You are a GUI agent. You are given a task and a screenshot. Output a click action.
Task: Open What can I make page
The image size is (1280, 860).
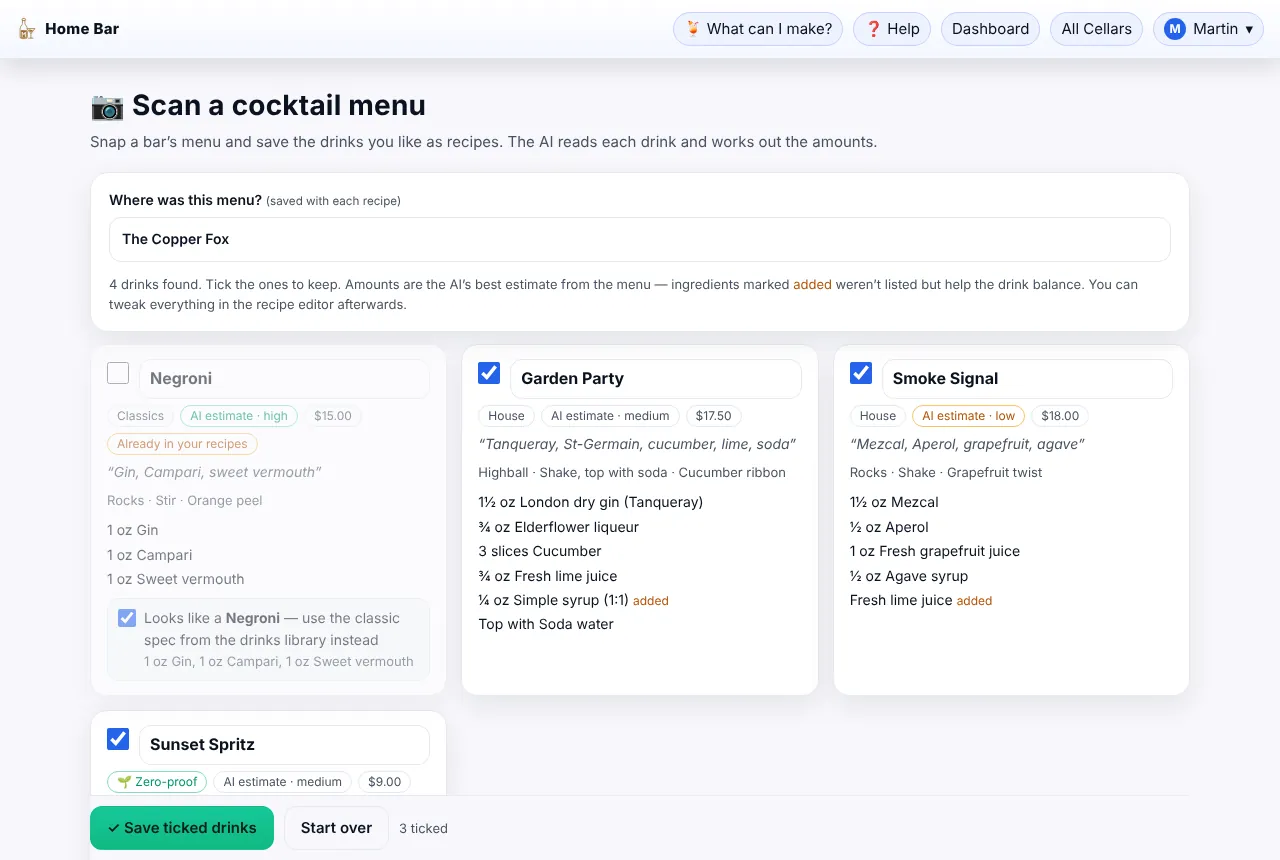coord(758,29)
